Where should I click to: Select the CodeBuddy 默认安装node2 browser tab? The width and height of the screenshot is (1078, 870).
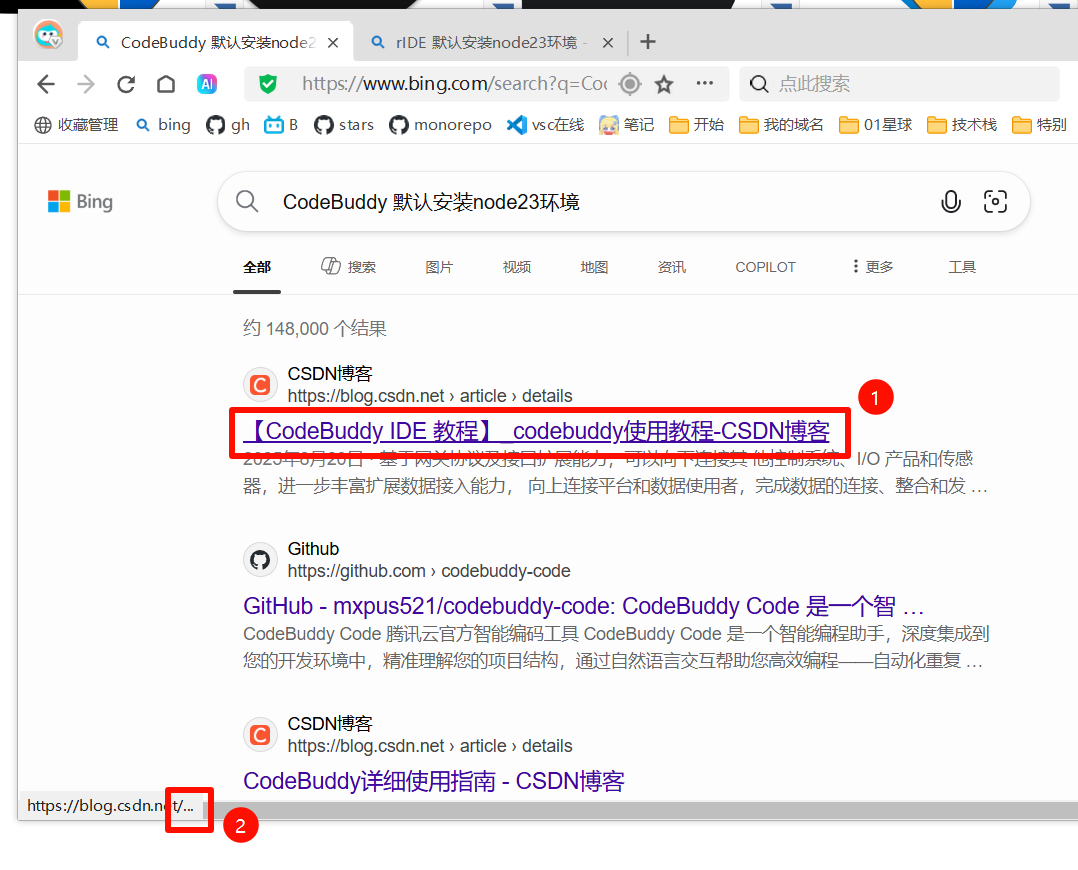click(x=216, y=42)
